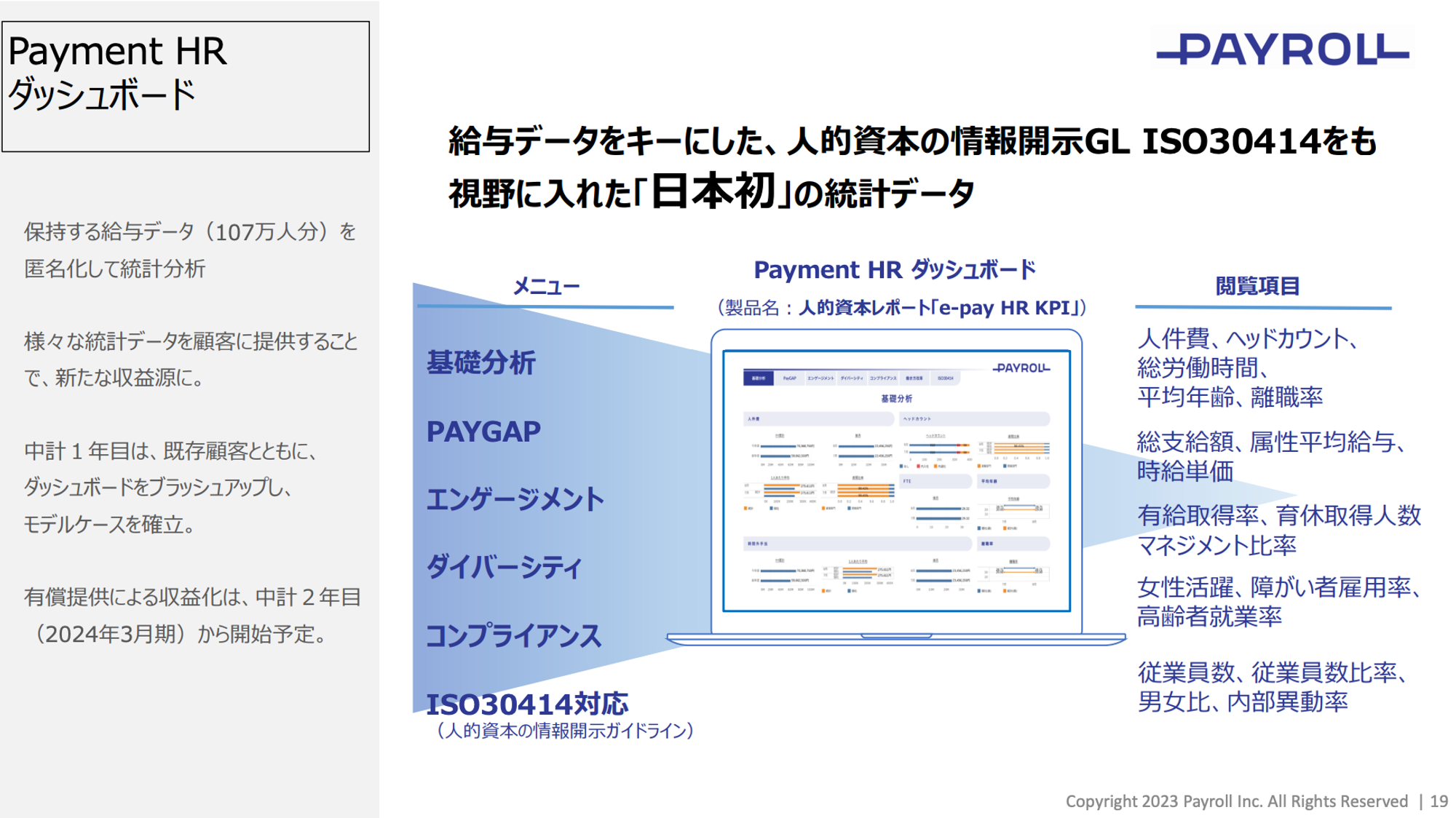Click the モデルケースを確立 line
1456x818 pixels.
point(109,524)
